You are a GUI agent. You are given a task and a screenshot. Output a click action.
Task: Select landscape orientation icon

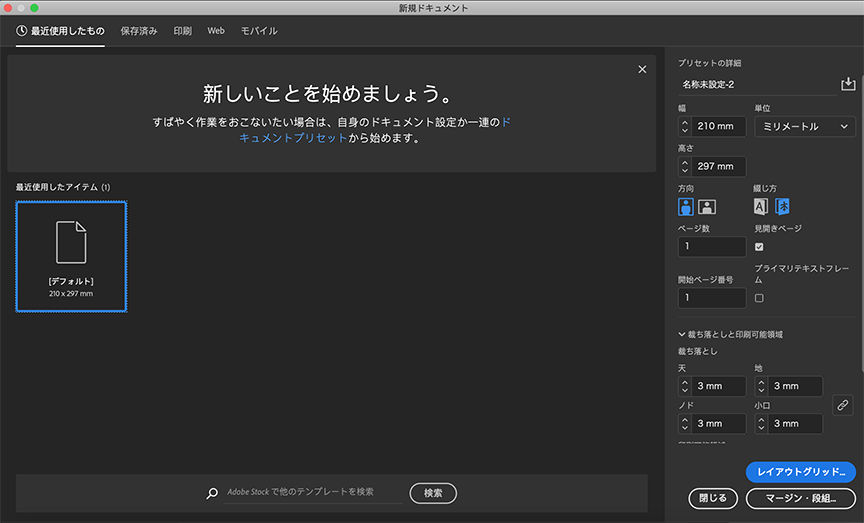(x=707, y=207)
